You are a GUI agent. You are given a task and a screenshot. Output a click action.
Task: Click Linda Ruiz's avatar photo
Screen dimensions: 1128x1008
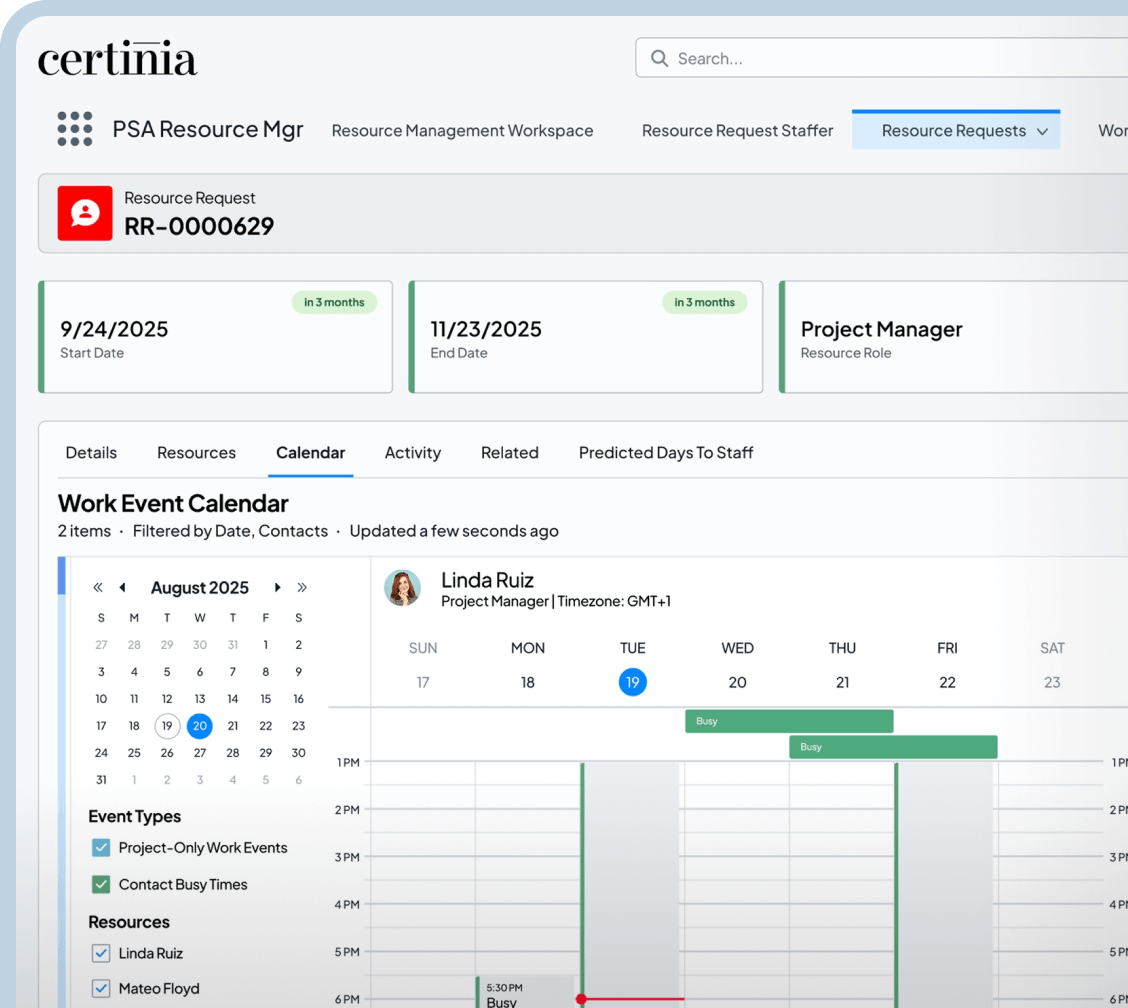click(402, 588)
